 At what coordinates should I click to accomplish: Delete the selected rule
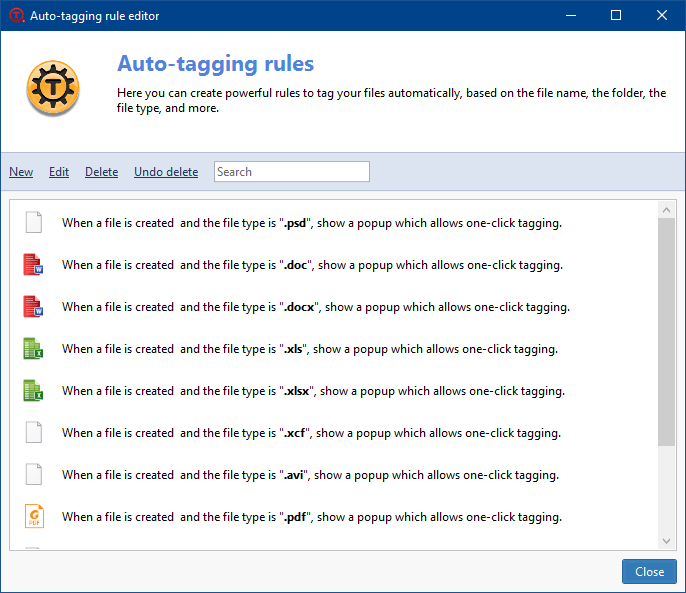pos(101,172)
